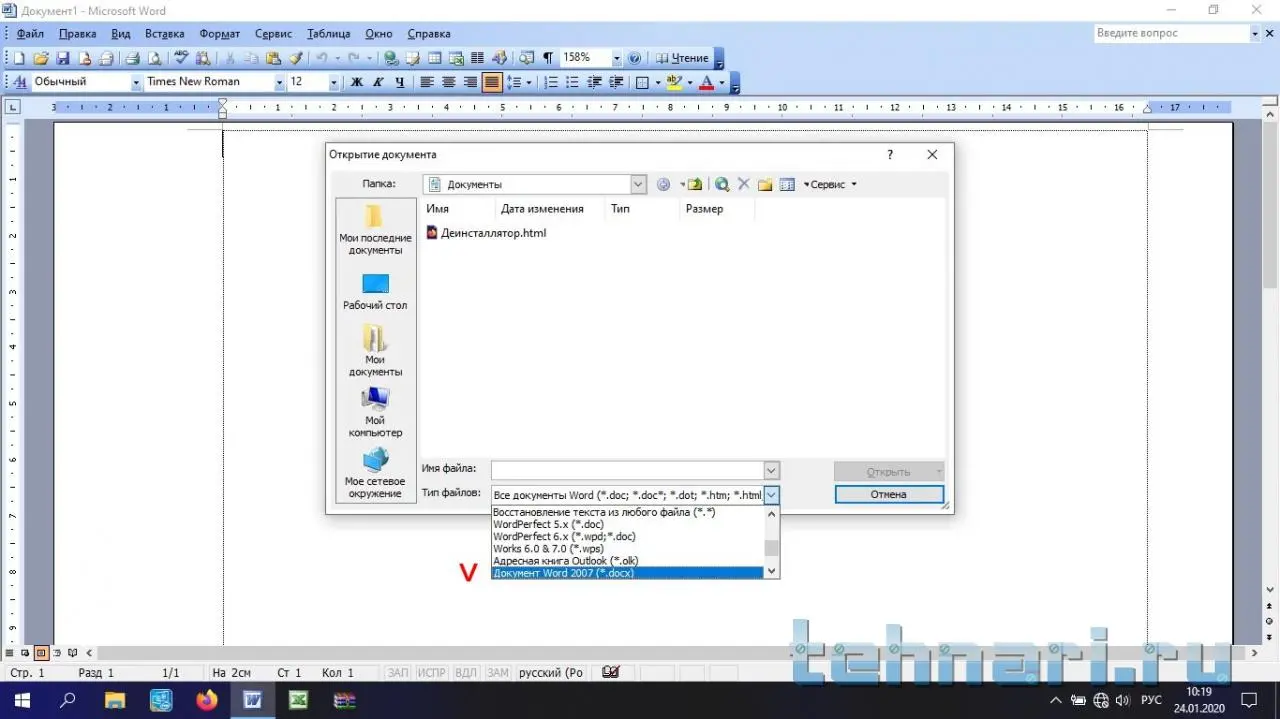The width and height of the screenshot is (1280, 719).
Task: Click the Отмена button
Action: 889,494
